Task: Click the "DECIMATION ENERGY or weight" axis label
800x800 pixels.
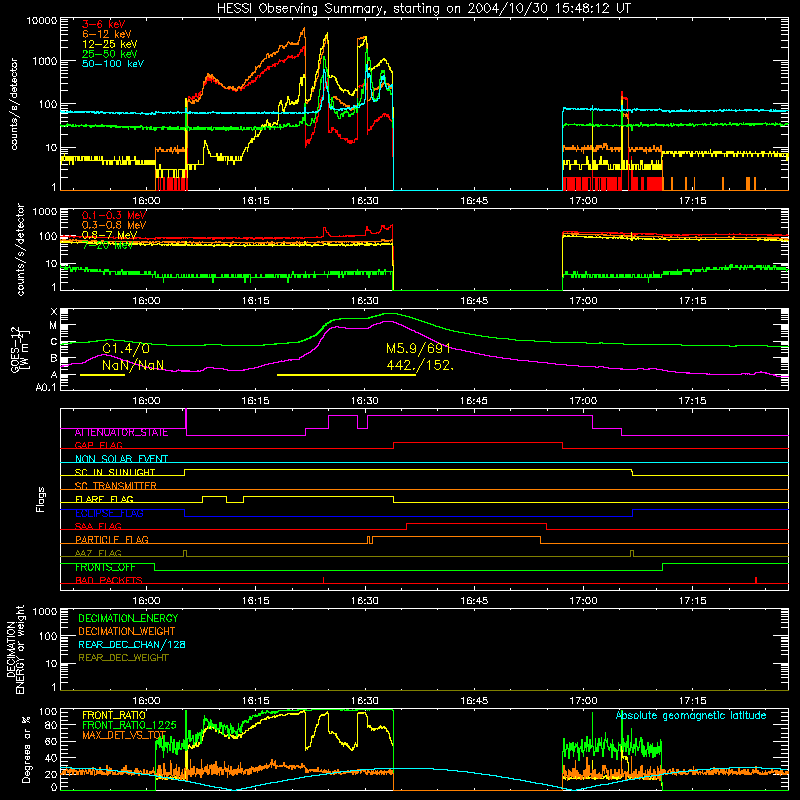Action: pyautogui.click(x=15, y=649)
